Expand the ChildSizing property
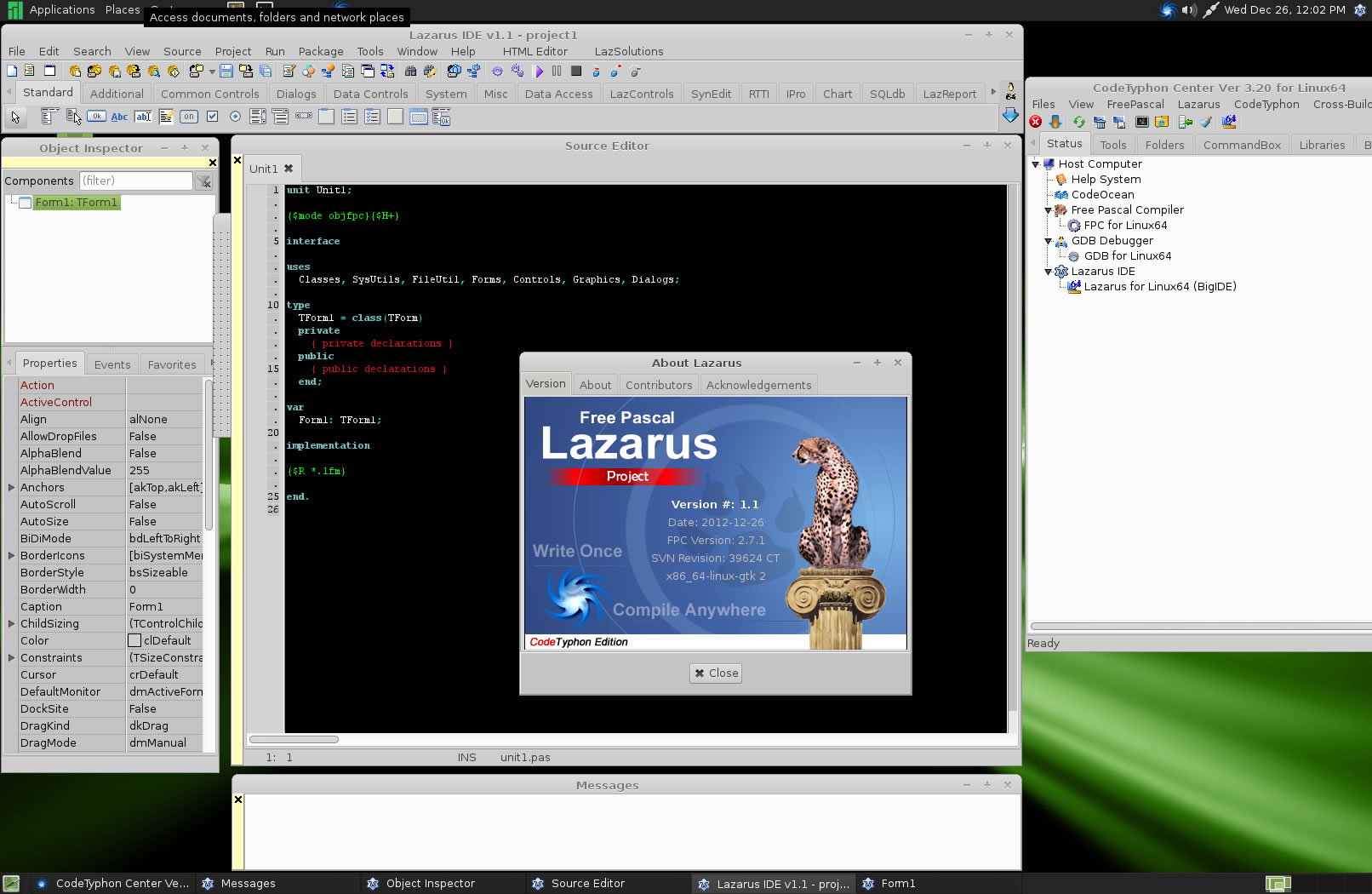1372x894 pixels. point(11,623)
